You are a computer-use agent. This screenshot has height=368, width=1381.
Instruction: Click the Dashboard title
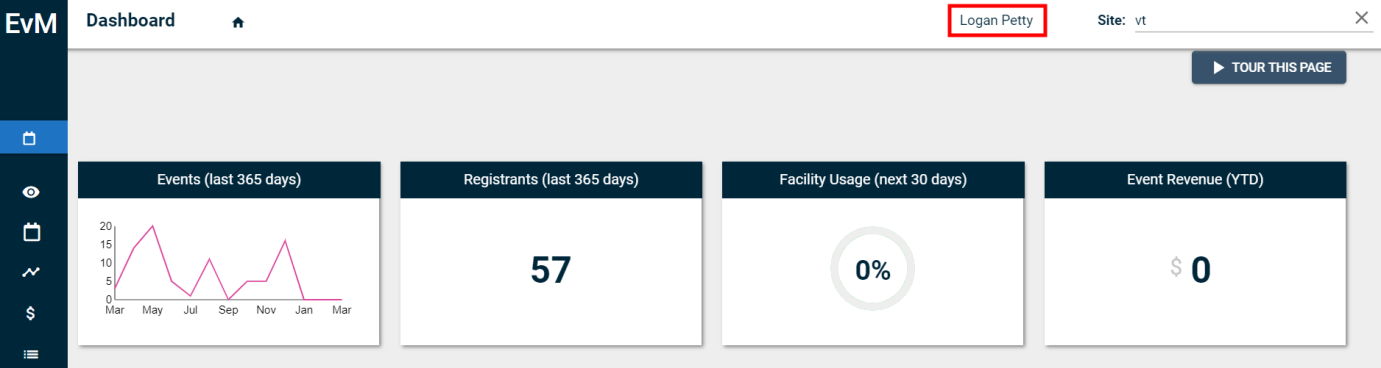(131, 20)
